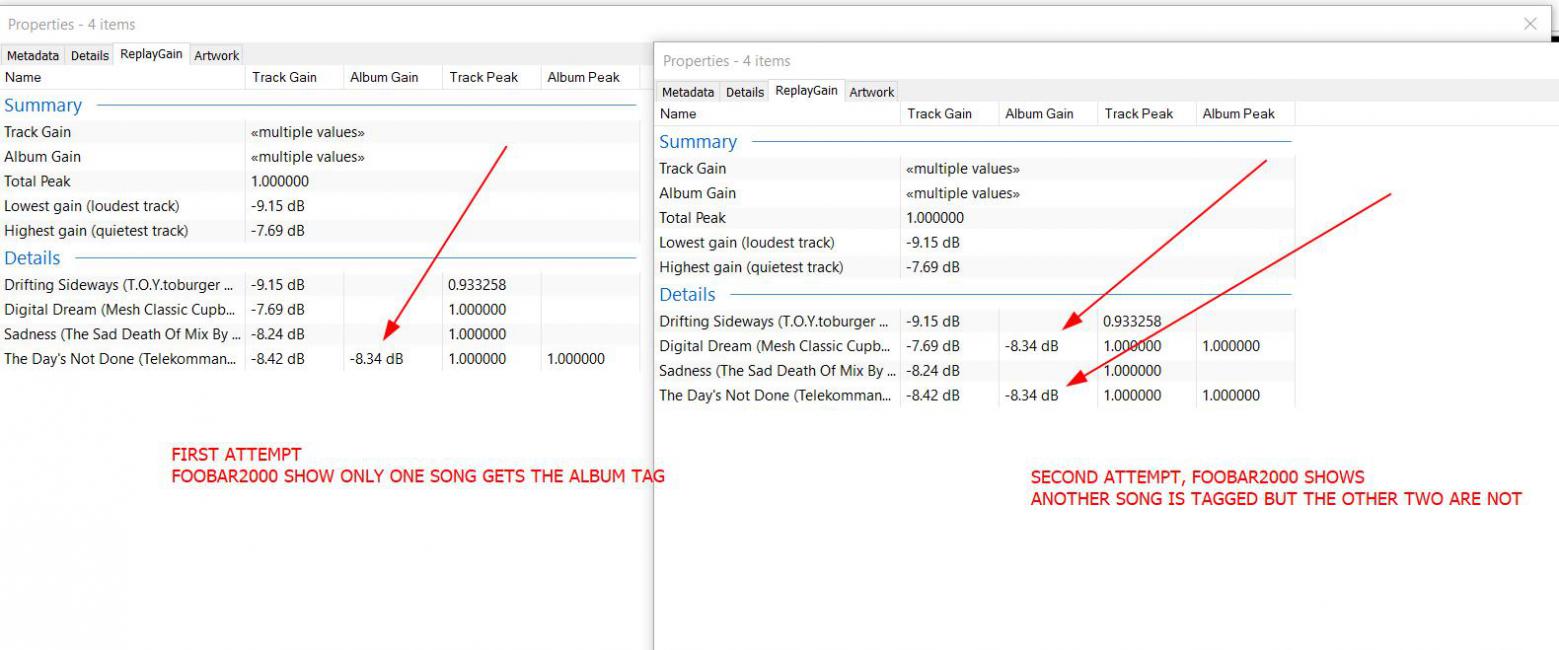Click Digital Dream's -8.34 dB album gain value
This screenshot has width=1559, height=650.
click(x=1031, y=347)
